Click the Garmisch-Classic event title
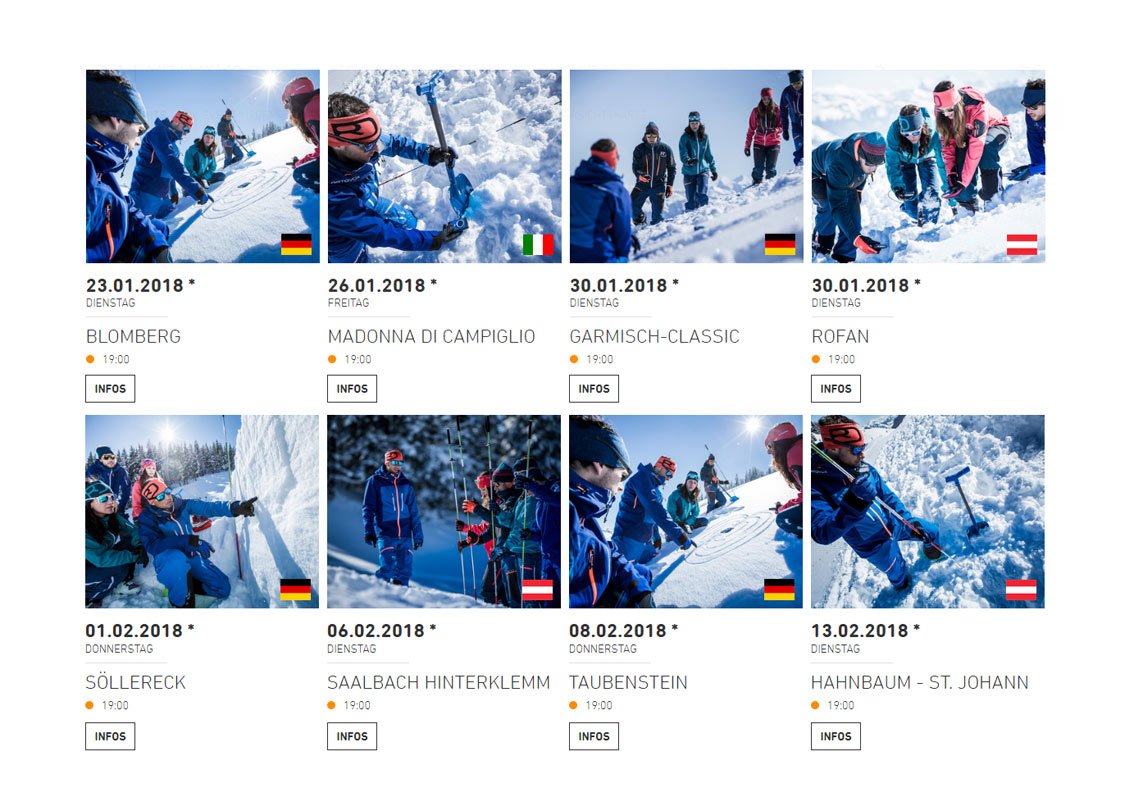1134x797 pixels. click(x=654, y=336)
